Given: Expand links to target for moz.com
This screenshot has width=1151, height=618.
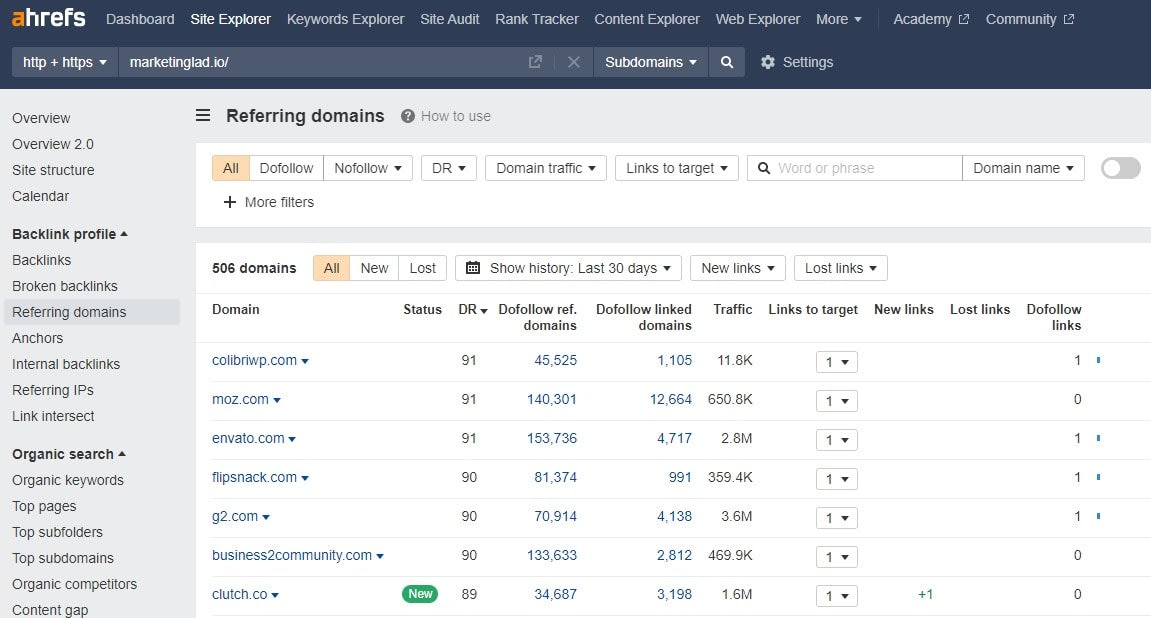Looking at the screenshot, I should click(x=837, y=401).
